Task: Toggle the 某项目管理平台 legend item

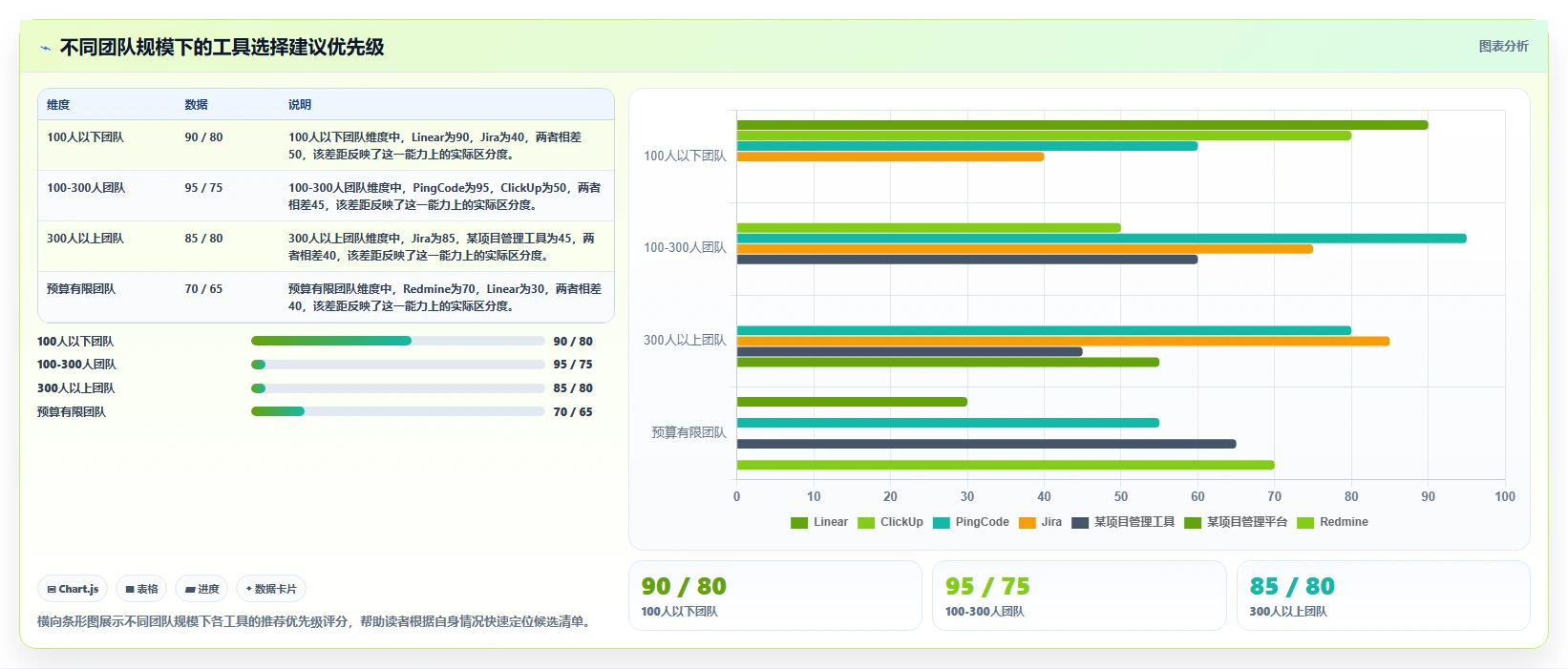Action: (x=1236, y=522)
